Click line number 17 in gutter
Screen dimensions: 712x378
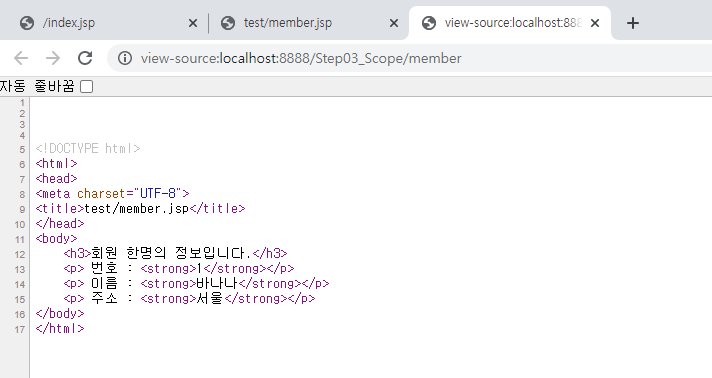(20, 329)
